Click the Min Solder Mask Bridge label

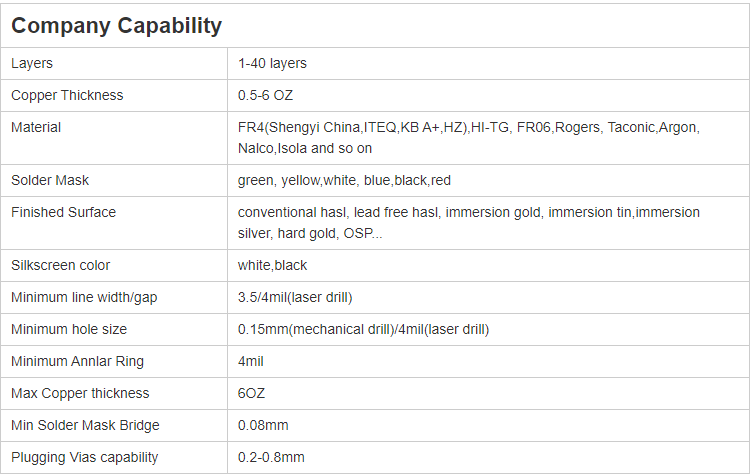85,425
